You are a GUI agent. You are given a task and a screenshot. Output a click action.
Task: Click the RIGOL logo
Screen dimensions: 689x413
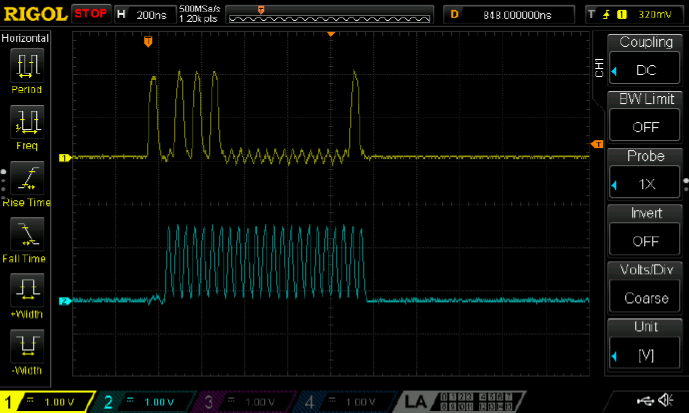point(35,14)
